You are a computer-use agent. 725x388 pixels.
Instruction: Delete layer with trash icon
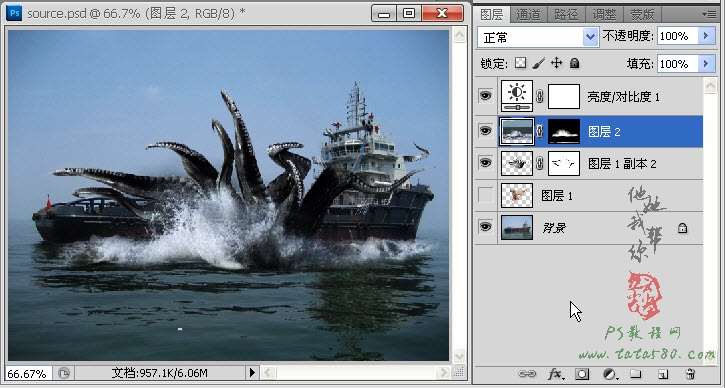pyautogui.click(x=690, y=374)
